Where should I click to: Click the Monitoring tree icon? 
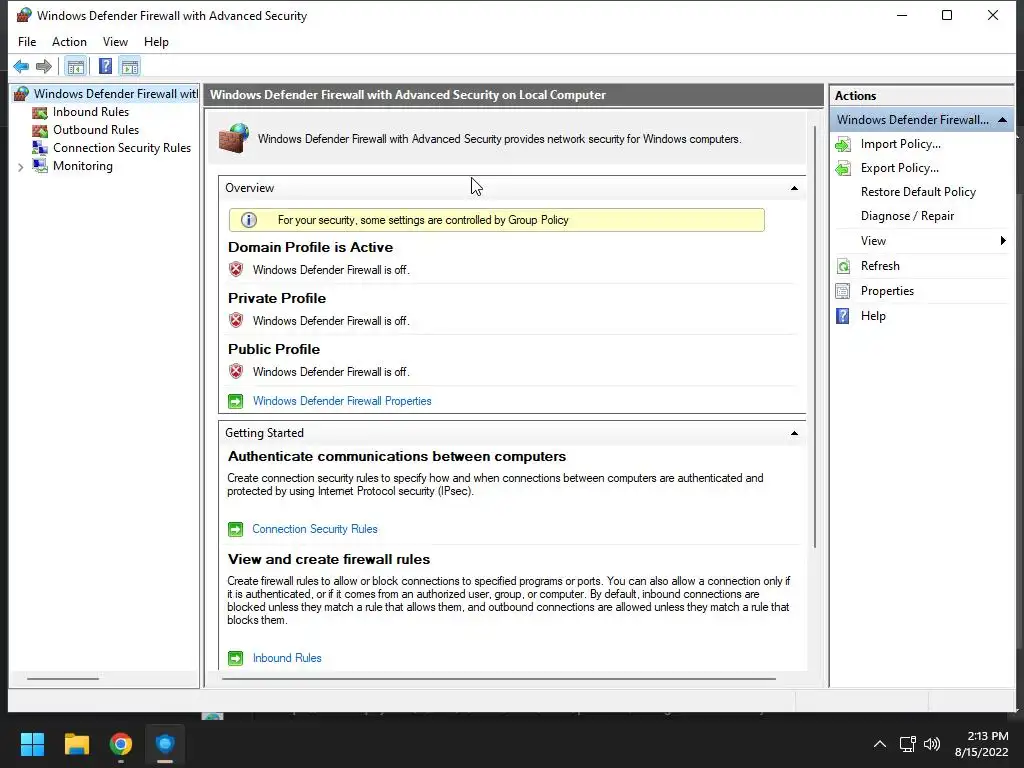40,166
